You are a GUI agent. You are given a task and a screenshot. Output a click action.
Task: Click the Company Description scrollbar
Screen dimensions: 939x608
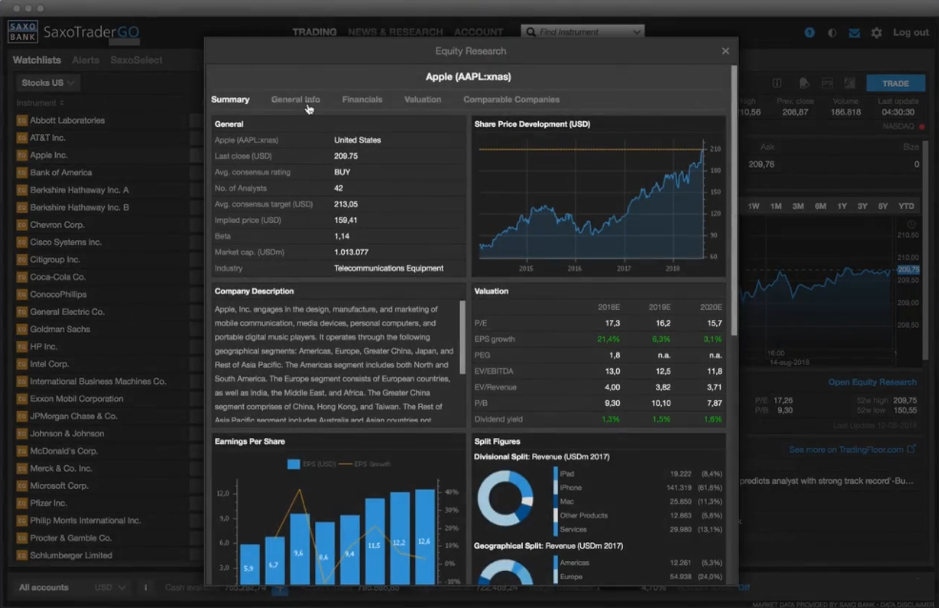[462, 337]
